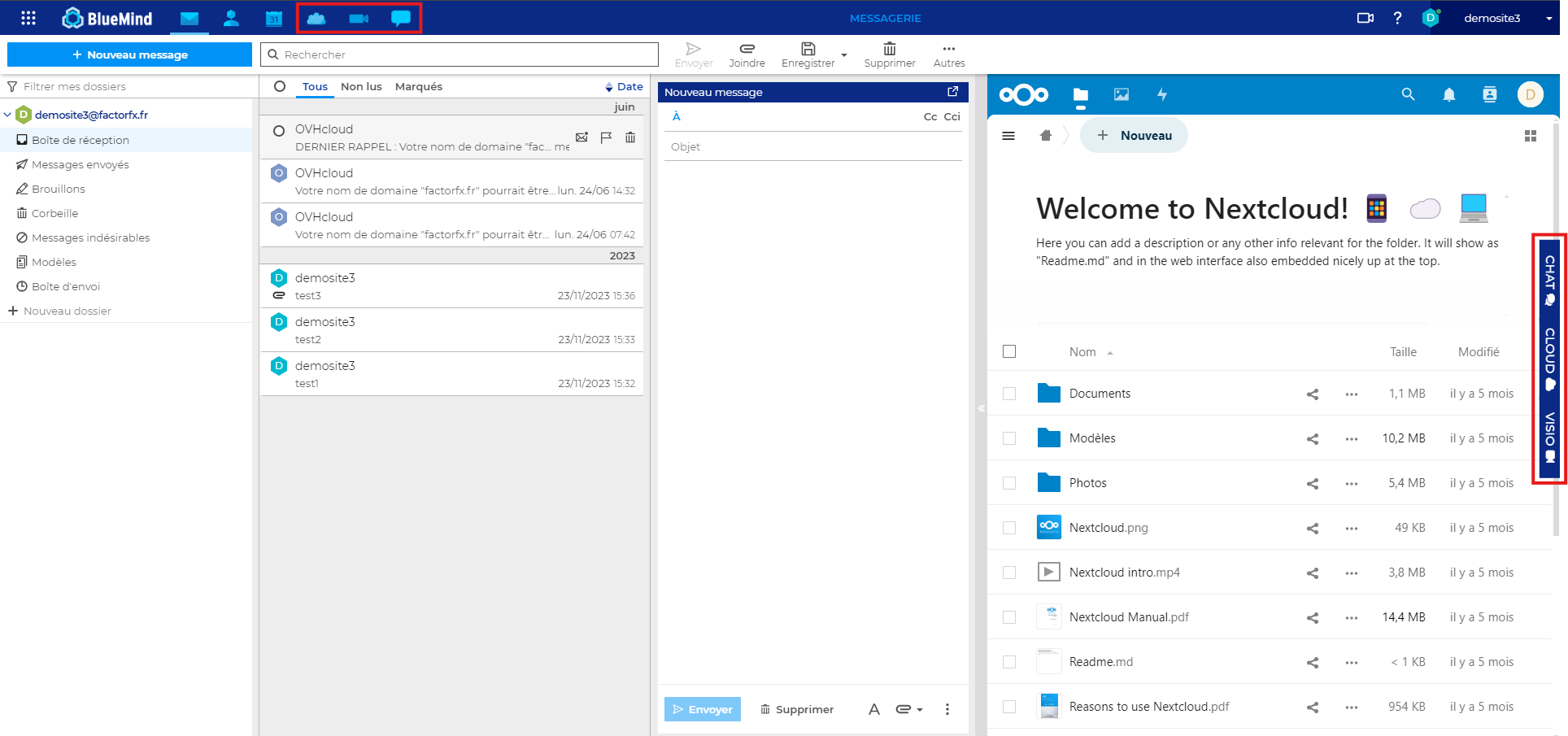Open Nextcloud Files folder icon
The height and width of the screenshot is (736, 1568).
click(x=1080, y=95)
